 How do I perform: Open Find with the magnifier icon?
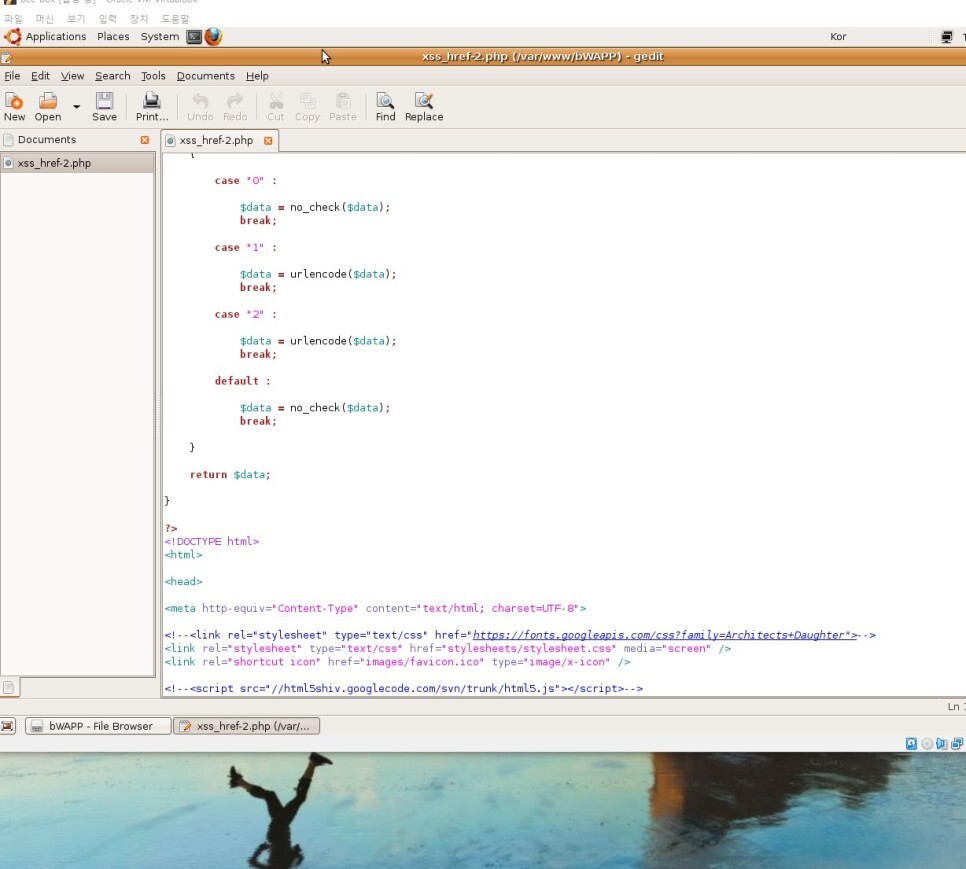click(385, 107)
